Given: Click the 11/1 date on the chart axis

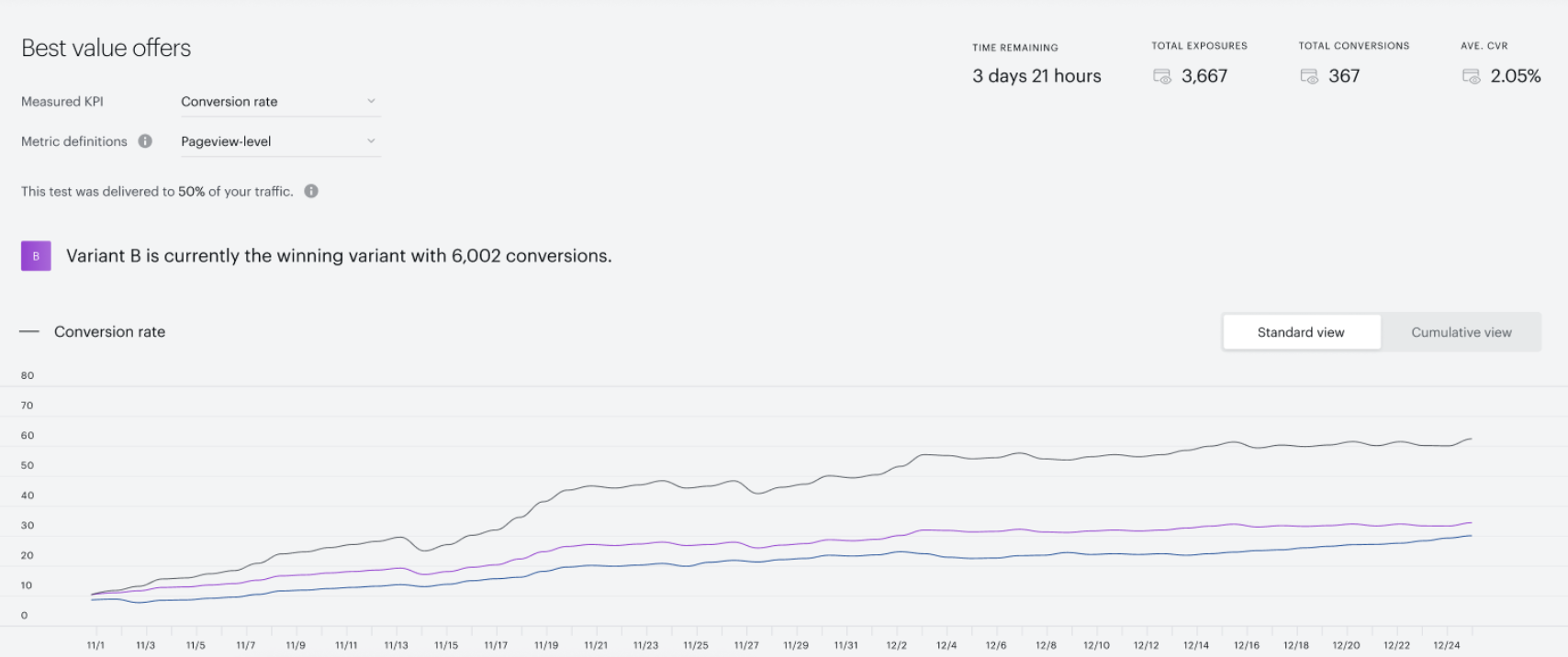Looking at the screenshot, I should [x=95, y=645].
